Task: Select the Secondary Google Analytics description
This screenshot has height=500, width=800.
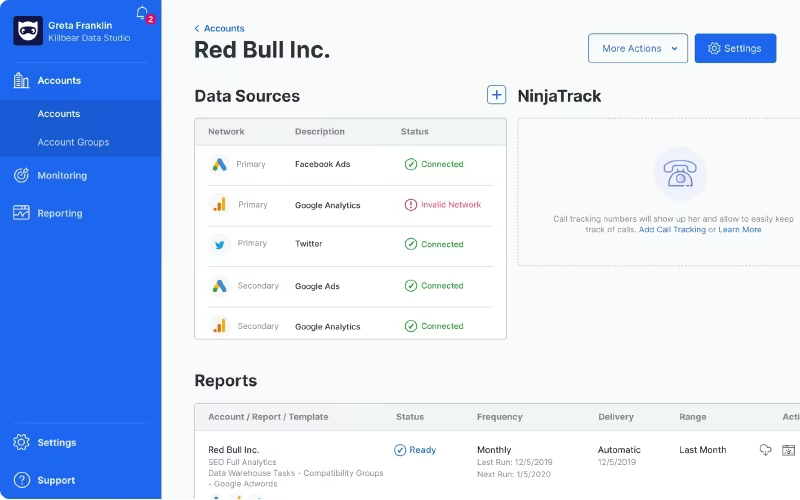Action: (328, 327)
